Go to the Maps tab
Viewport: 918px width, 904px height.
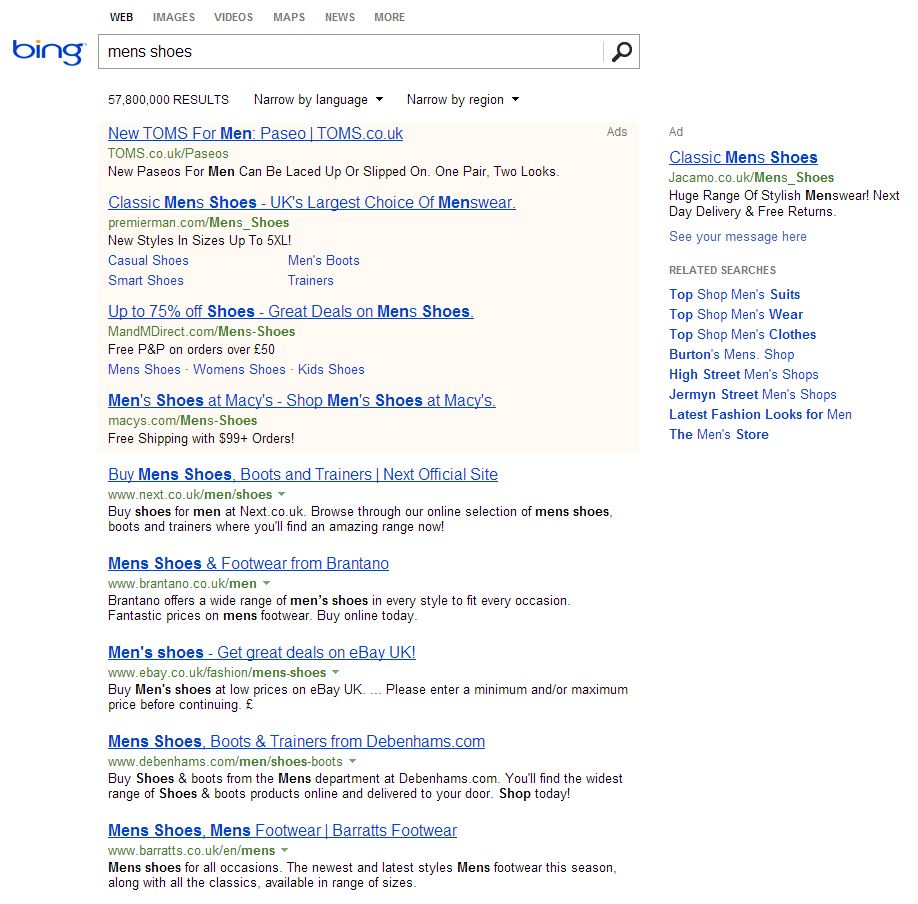click(x=289, y=17)
